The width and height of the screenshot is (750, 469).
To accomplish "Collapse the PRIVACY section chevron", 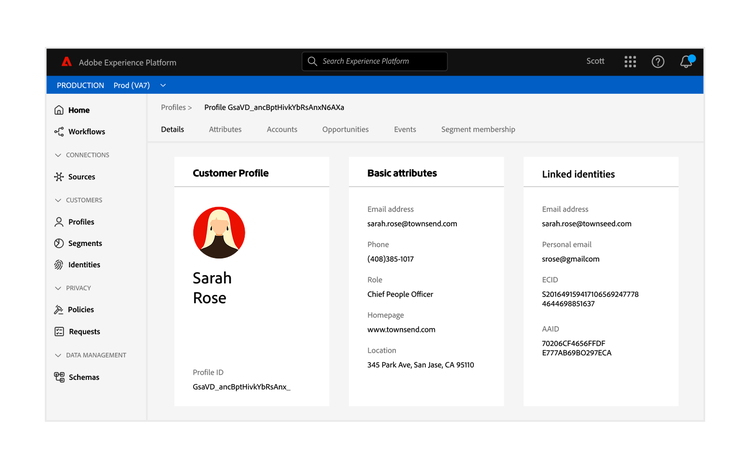I will (x=58, y=288).
